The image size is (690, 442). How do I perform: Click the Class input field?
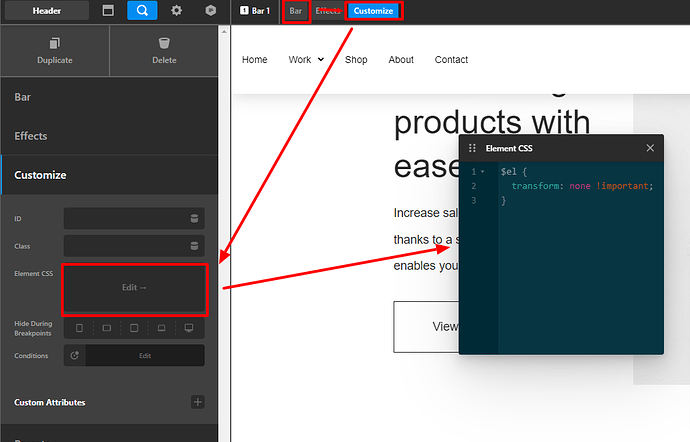coord(124,246)
